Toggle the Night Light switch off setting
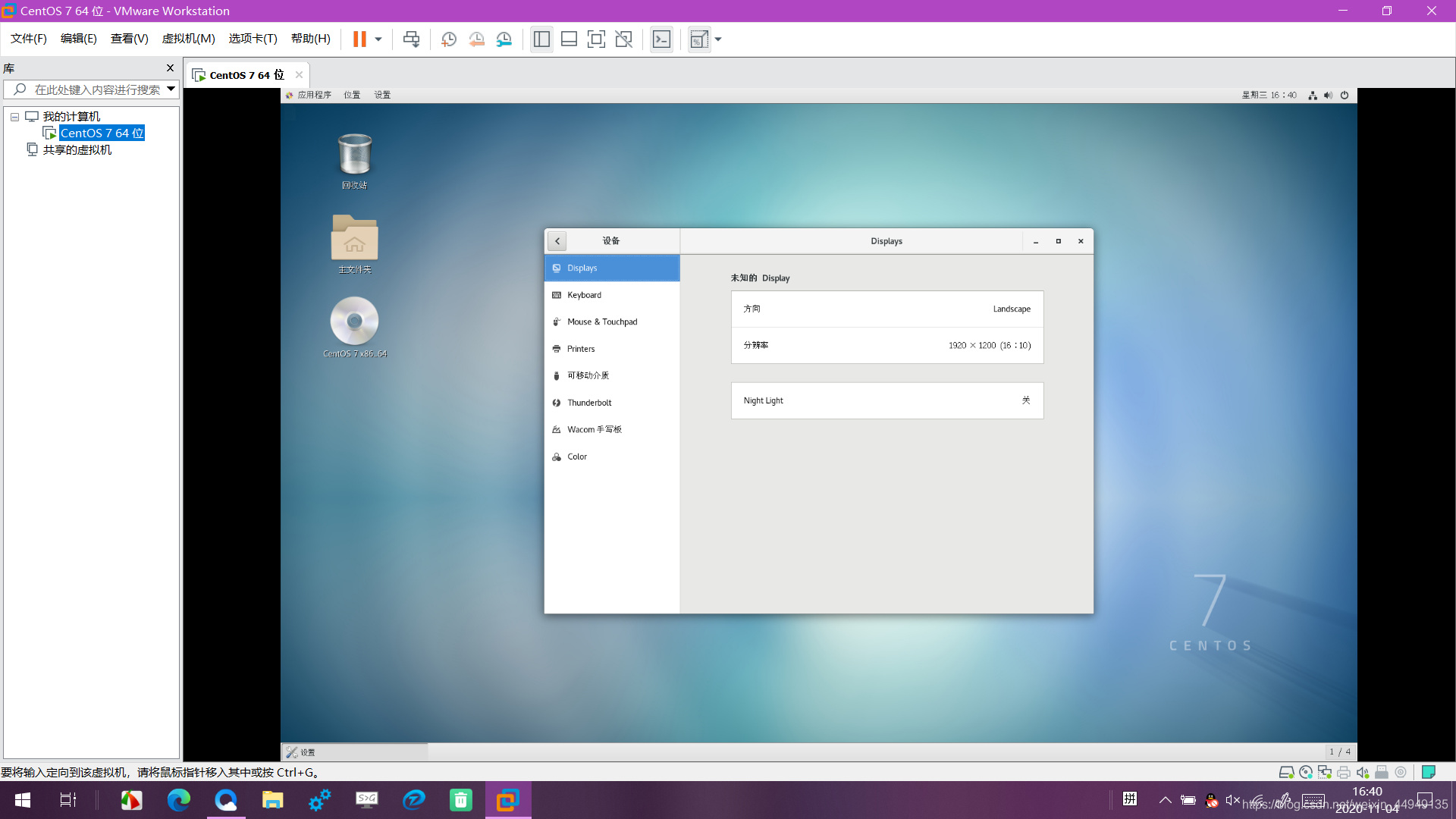 point(1026,400)
